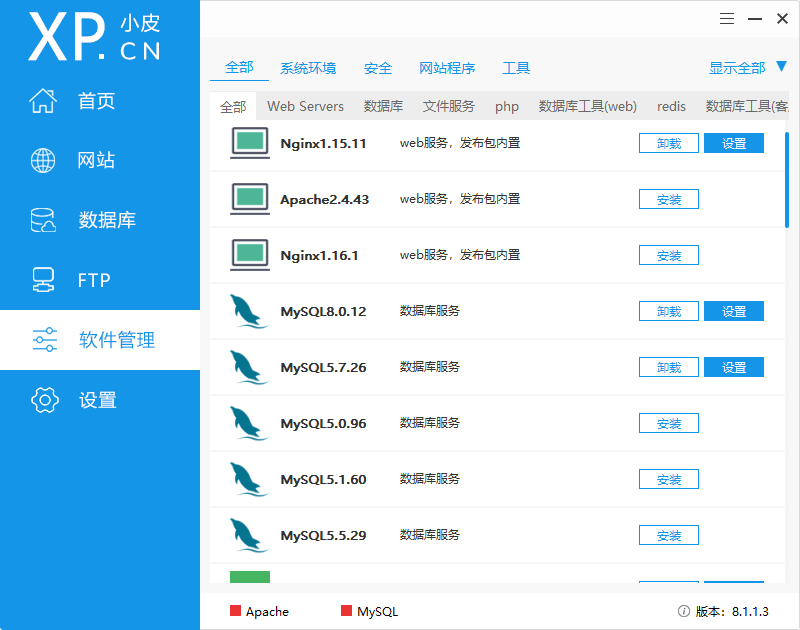
Task: Click the software list scrollbar thumb
Action: pos(787,180)
